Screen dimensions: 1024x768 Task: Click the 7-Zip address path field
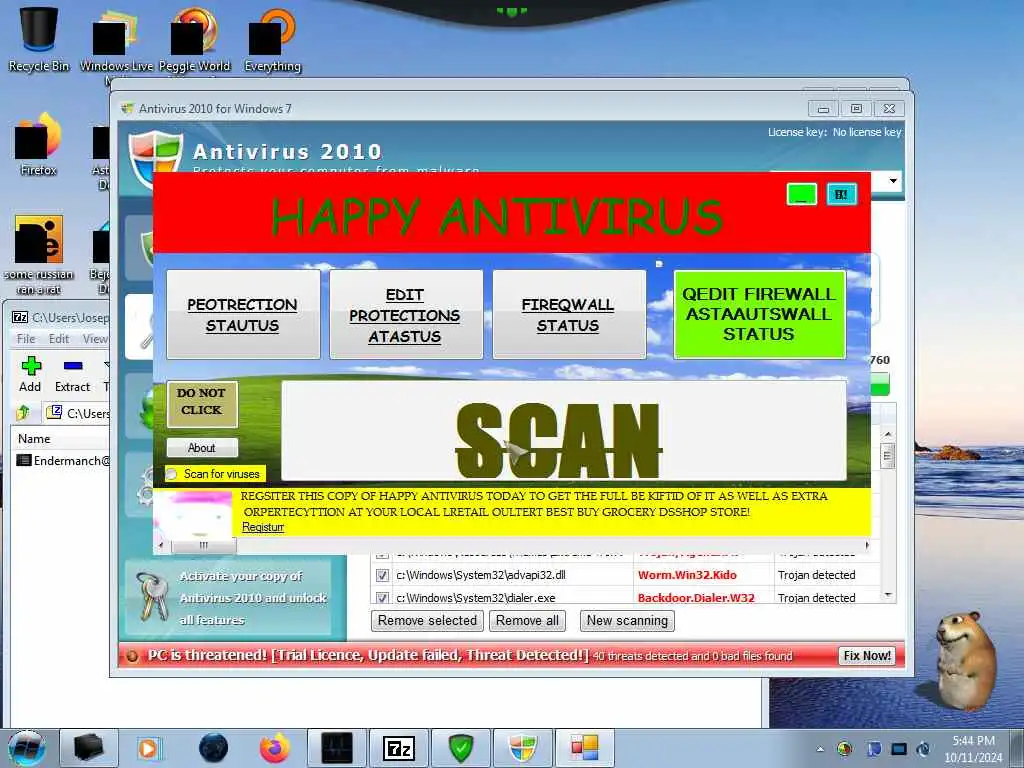click(x=77, y=413)
